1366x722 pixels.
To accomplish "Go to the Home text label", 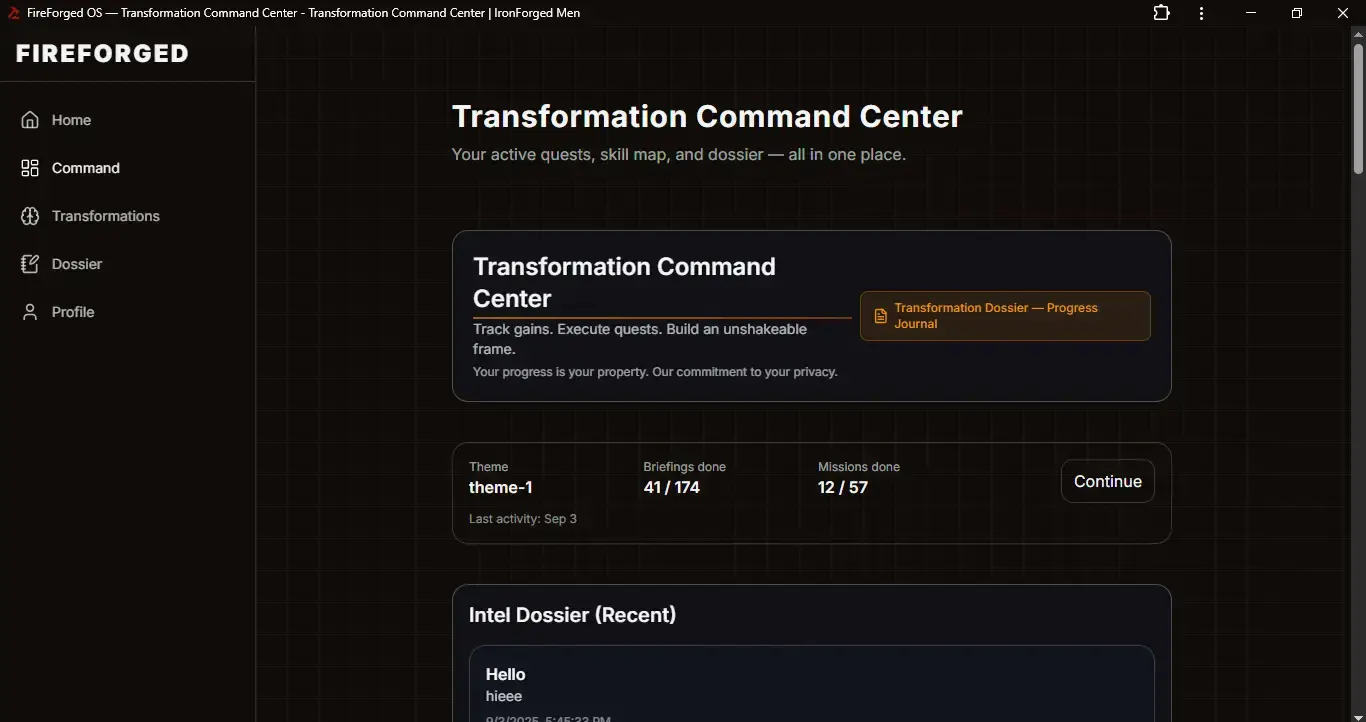I will tap(71, 120).
